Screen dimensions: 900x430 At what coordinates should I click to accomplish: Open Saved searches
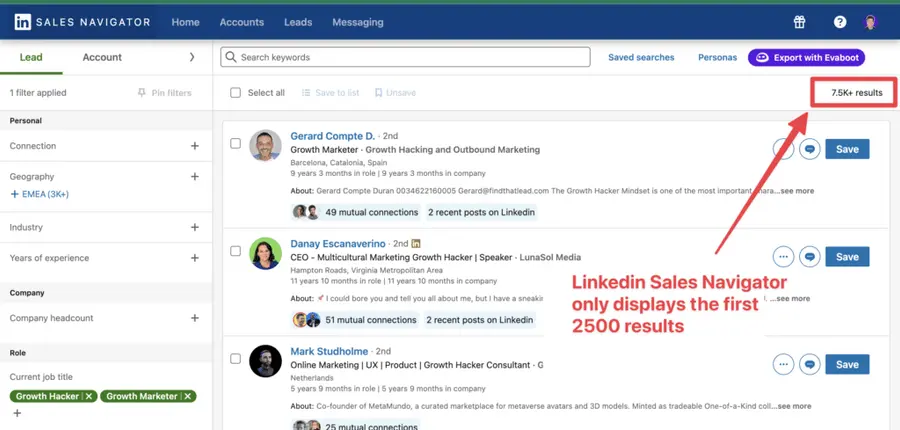(x=641, y=57)
